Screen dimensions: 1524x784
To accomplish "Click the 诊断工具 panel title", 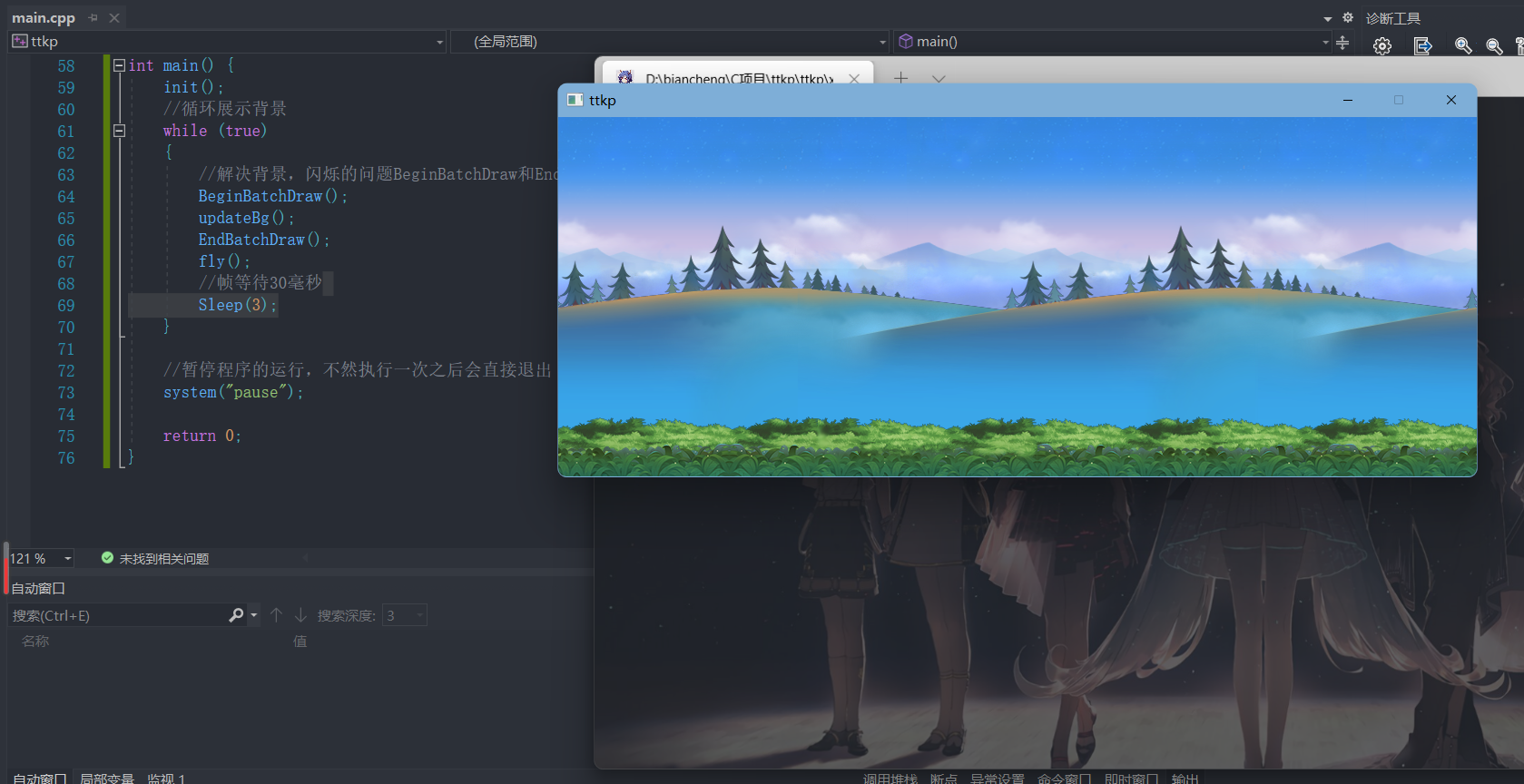I will click(1393, 18).
